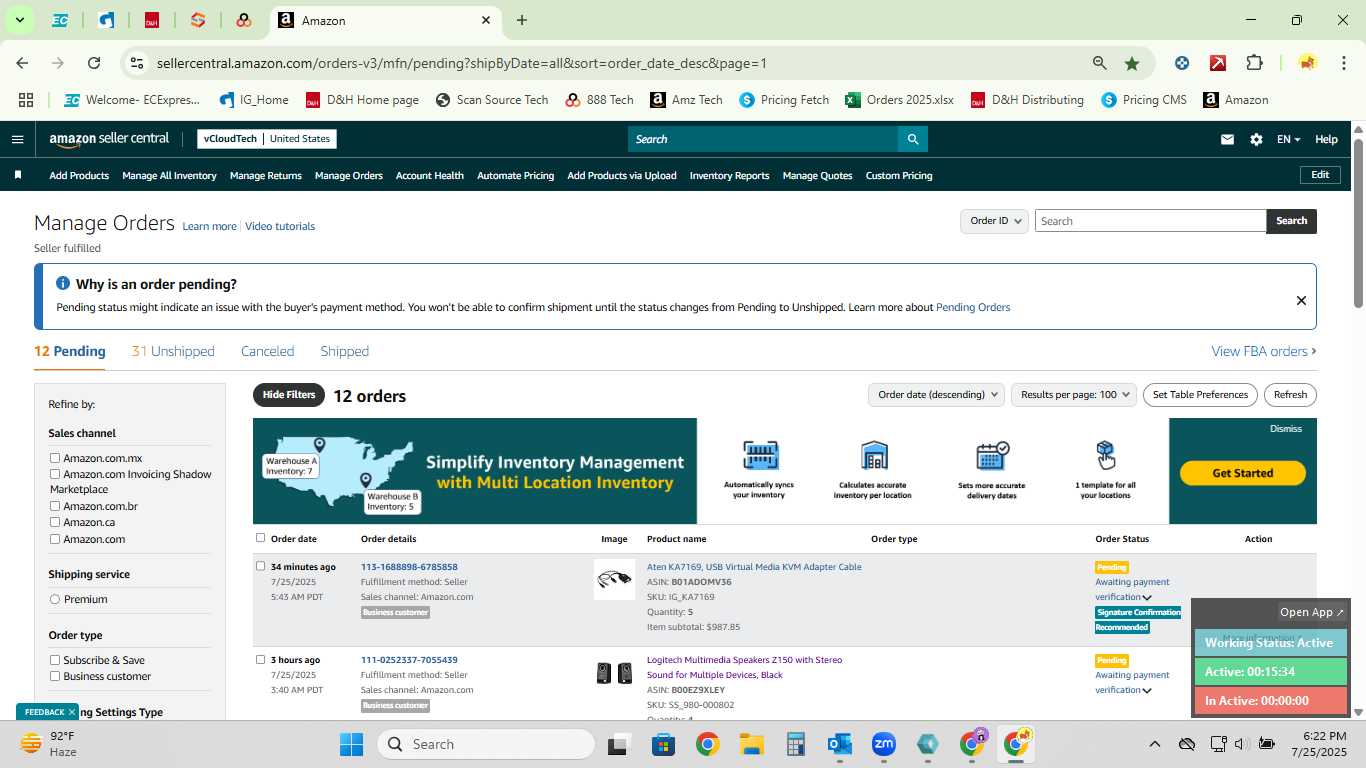Open the Scan Source Tech bookmark

coord(492,100)
